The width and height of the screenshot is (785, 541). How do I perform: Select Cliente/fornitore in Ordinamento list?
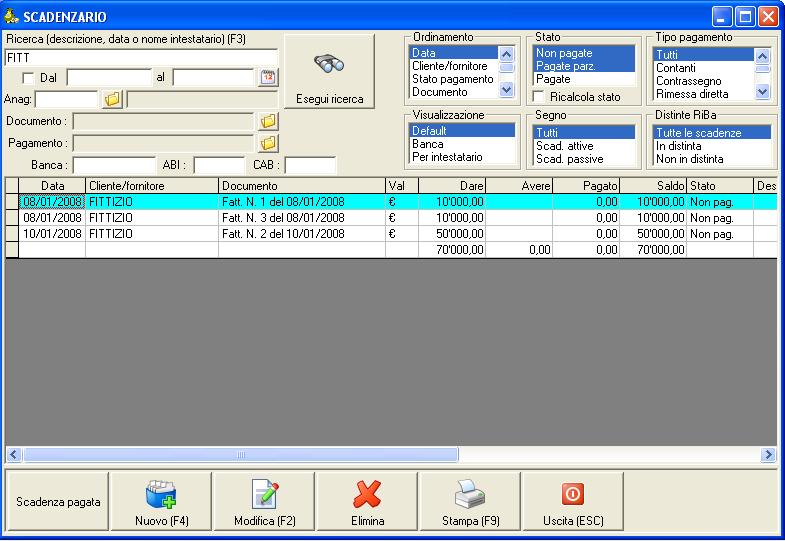pos(454,66)
